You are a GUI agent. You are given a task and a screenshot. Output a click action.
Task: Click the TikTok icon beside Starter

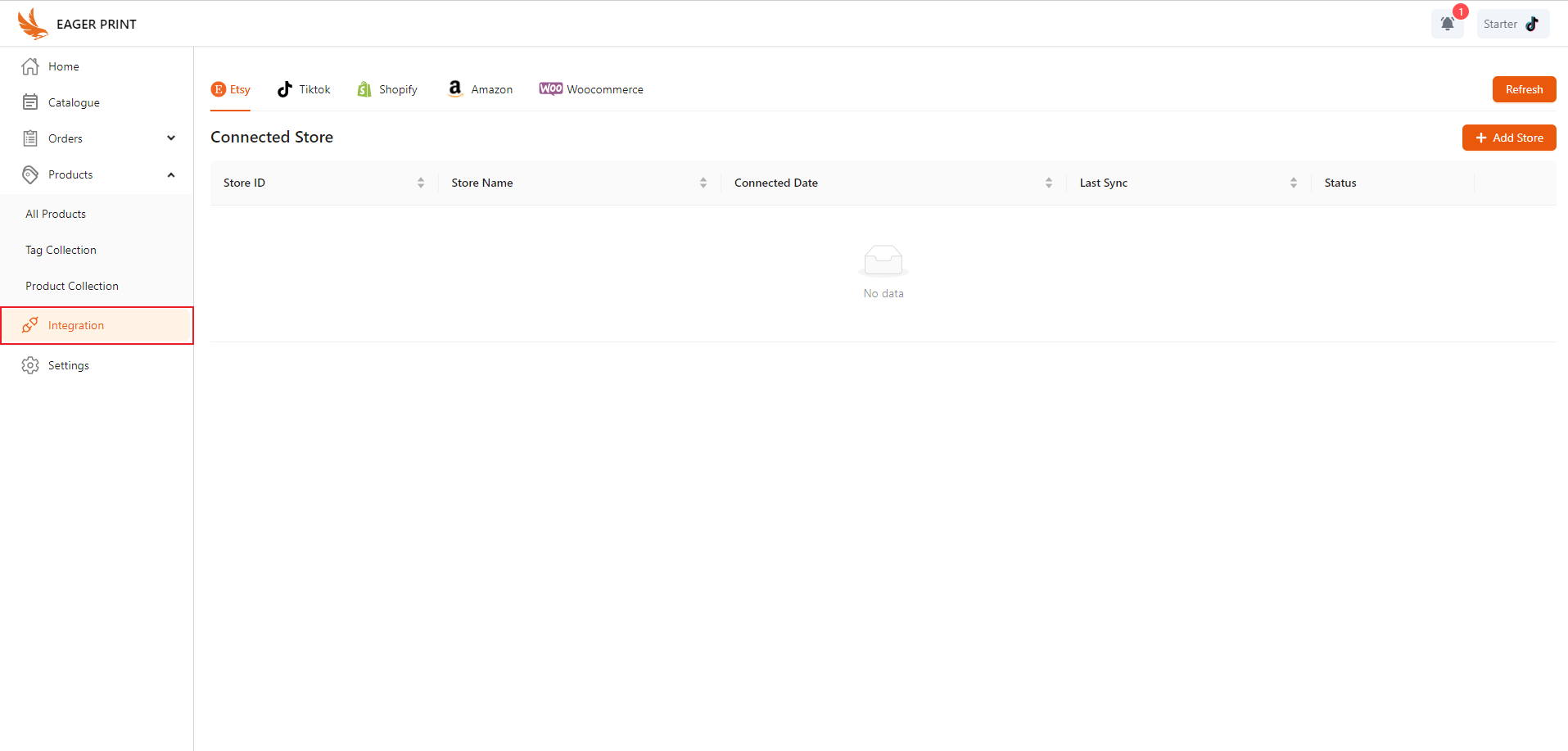pos(1532,24)
